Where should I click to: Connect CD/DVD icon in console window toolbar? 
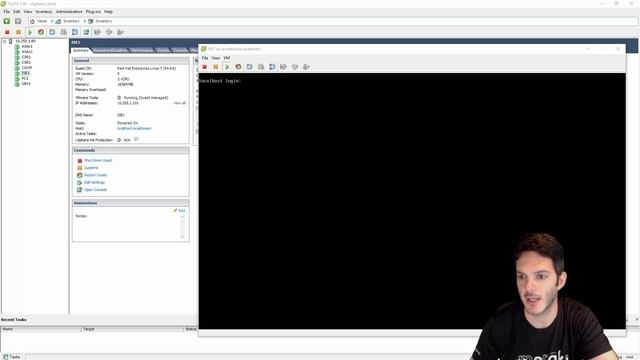point(295,67)
